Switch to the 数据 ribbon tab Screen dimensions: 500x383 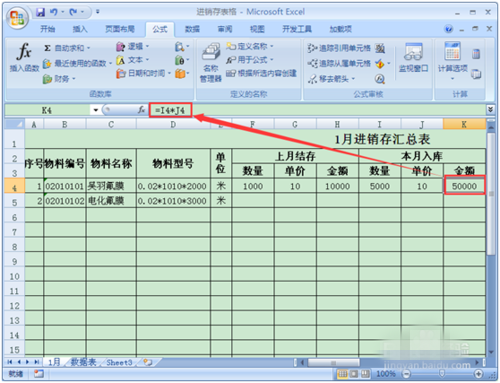pyautogui.click(x=192, y=29)
